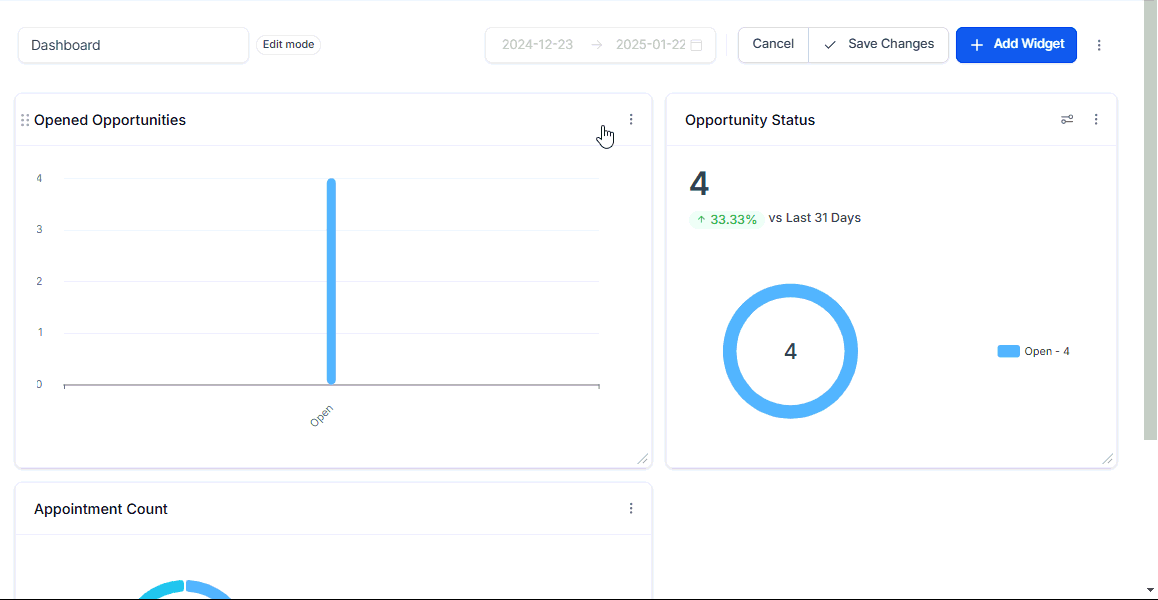Toggle the Open - 4 legend color swatch

click(1008, 351)
